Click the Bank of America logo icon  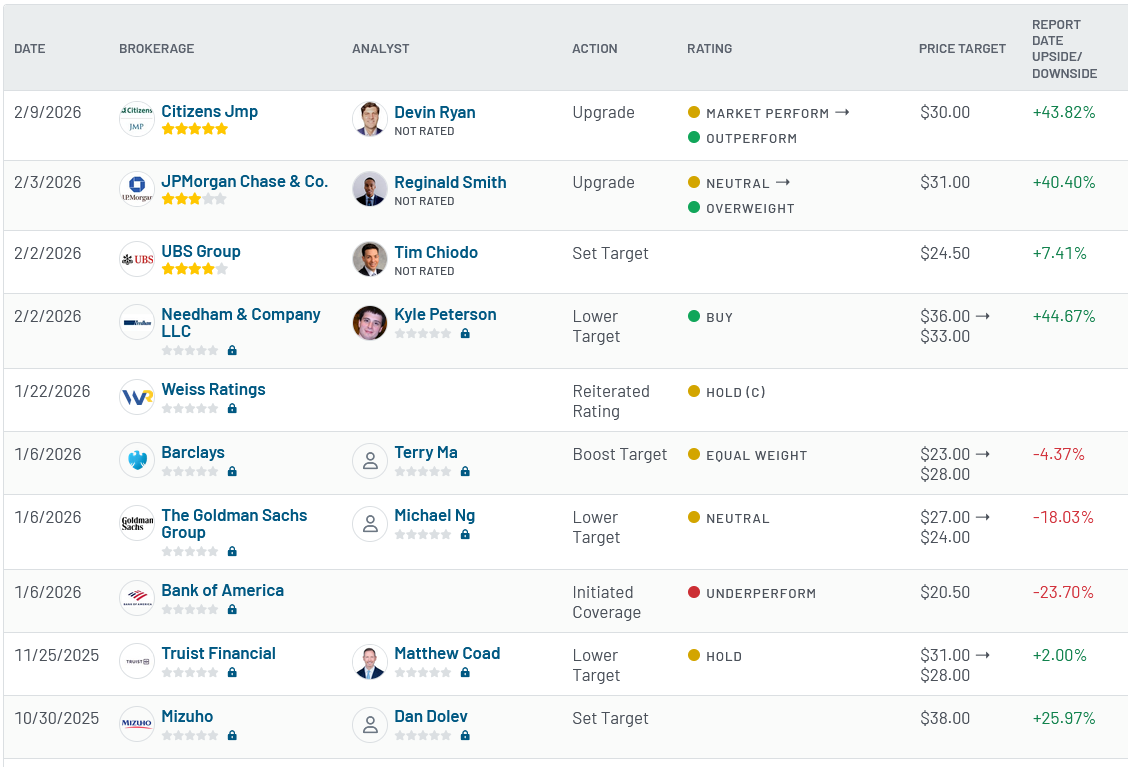tap(137, 598)
